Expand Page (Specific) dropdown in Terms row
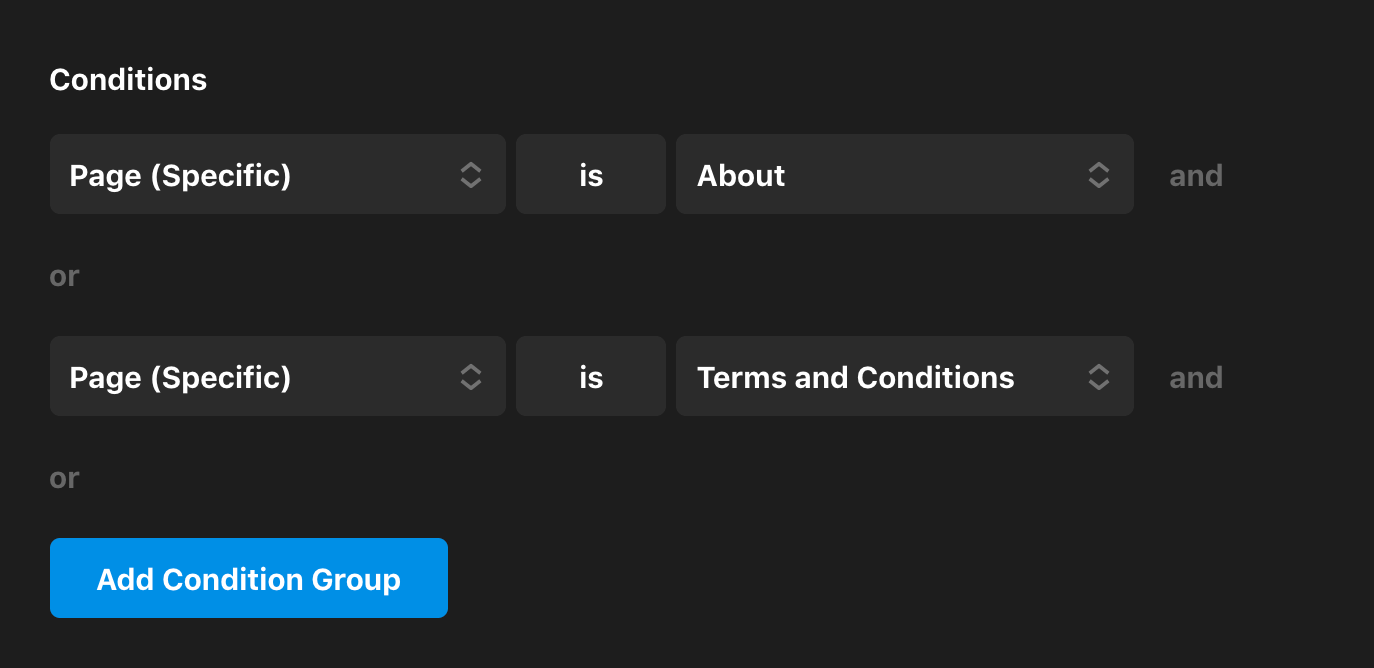The height and width of the screenshot is (668, 1374). [x=277, y=377]
